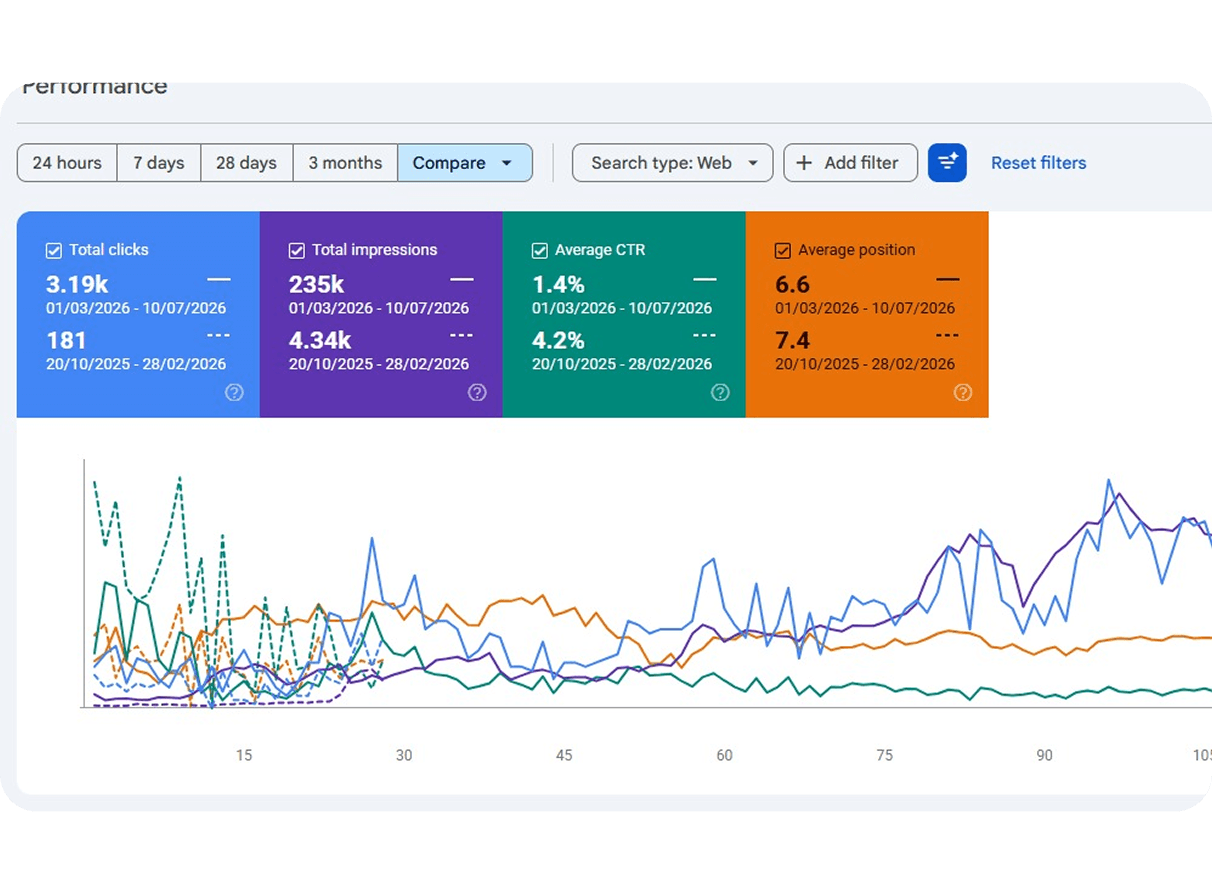This screenshot has height=894, width=1212.
Task: Click the plus icon in Add filter
Action: point(805,163)
